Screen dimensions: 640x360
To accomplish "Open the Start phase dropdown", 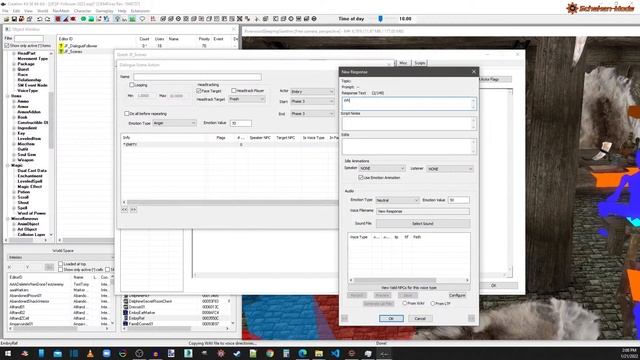I will click(x=312, y=101).
